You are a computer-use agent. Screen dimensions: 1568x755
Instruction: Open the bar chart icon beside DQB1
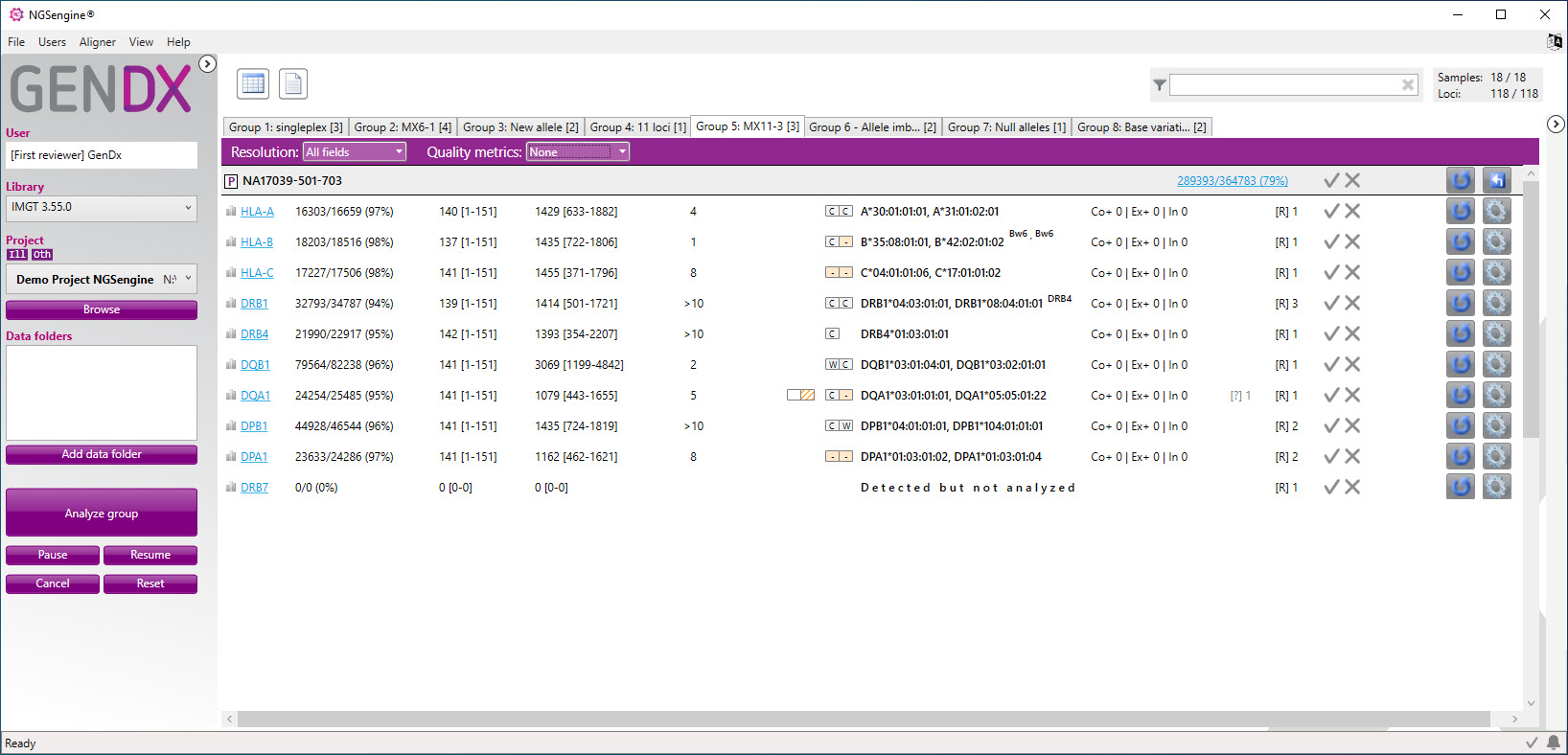tap(231, 365)
